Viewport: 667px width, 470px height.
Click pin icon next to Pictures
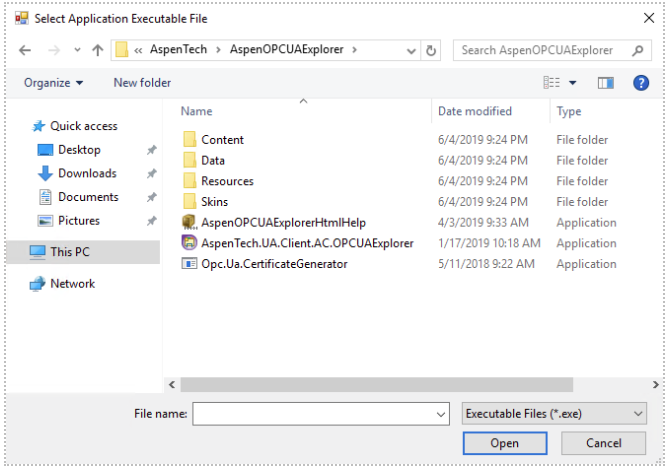coord(151,221)
